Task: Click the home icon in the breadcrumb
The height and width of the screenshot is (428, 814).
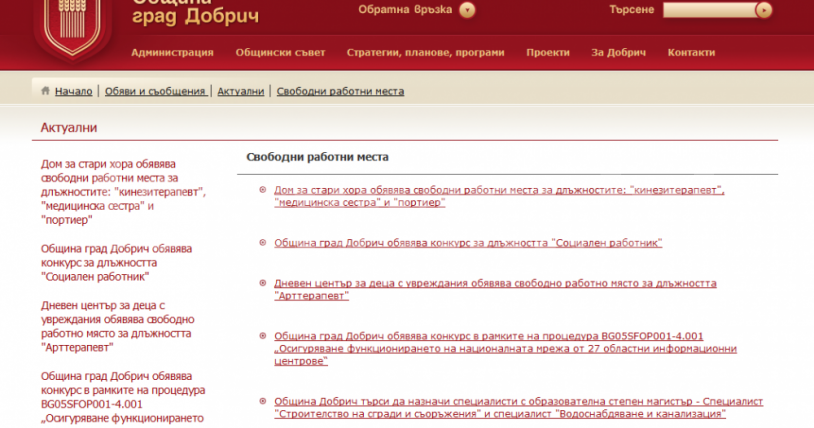Action: pyautogui.click(x=45, y=91)
